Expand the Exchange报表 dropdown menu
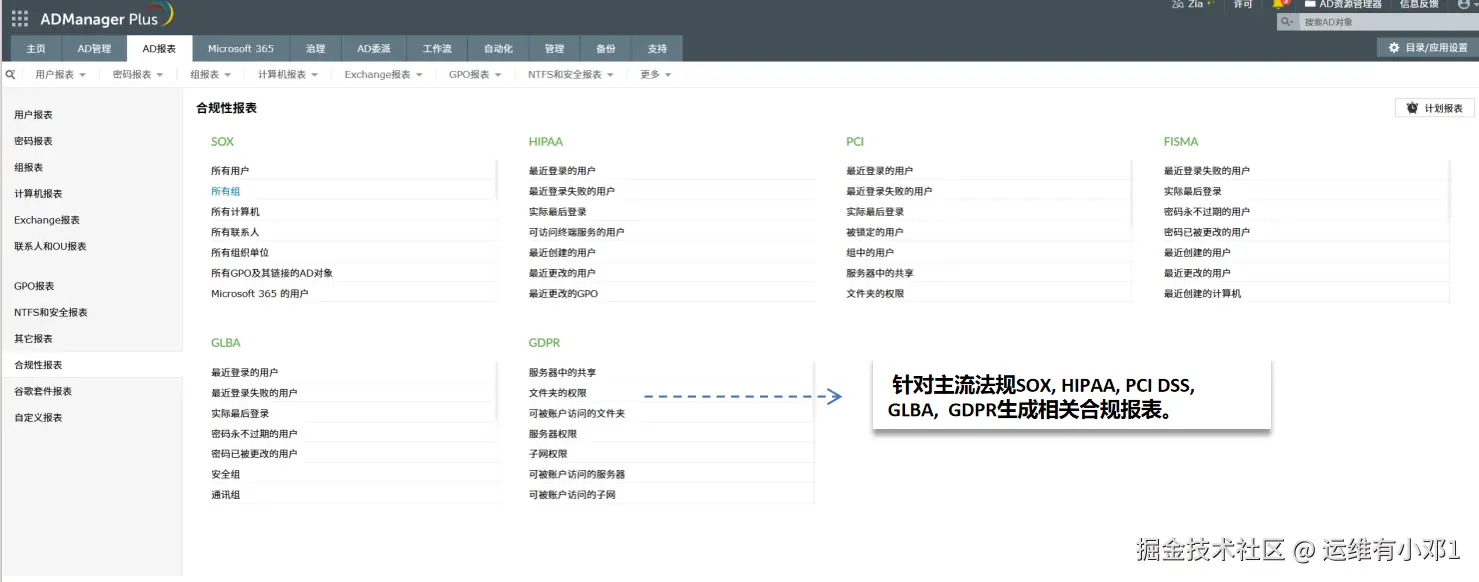Image resolution: width=1479 pixels, height=582 pixels. [383, 75]
